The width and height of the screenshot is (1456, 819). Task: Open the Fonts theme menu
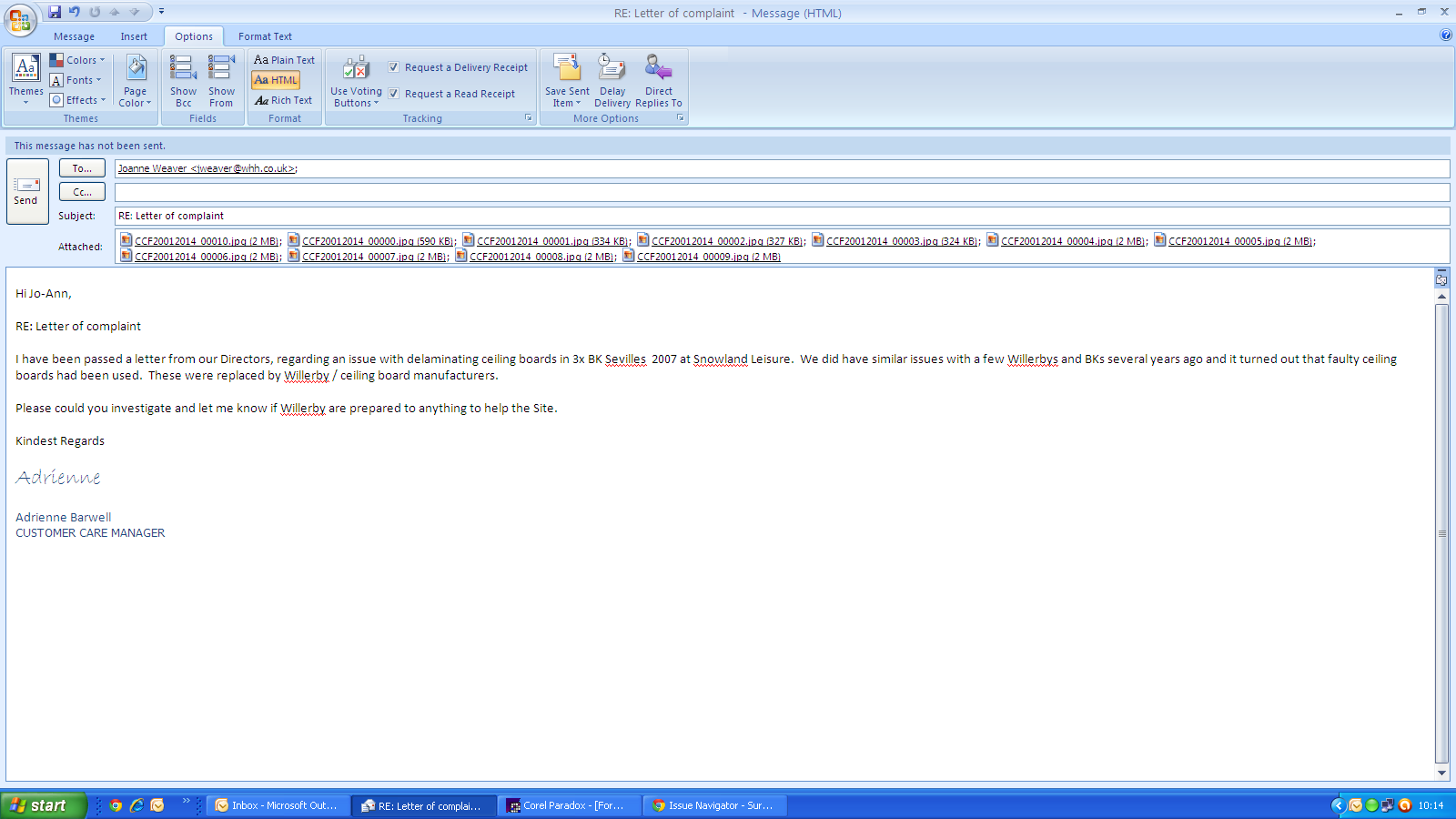pyautogui.click(x=76, y=80)
